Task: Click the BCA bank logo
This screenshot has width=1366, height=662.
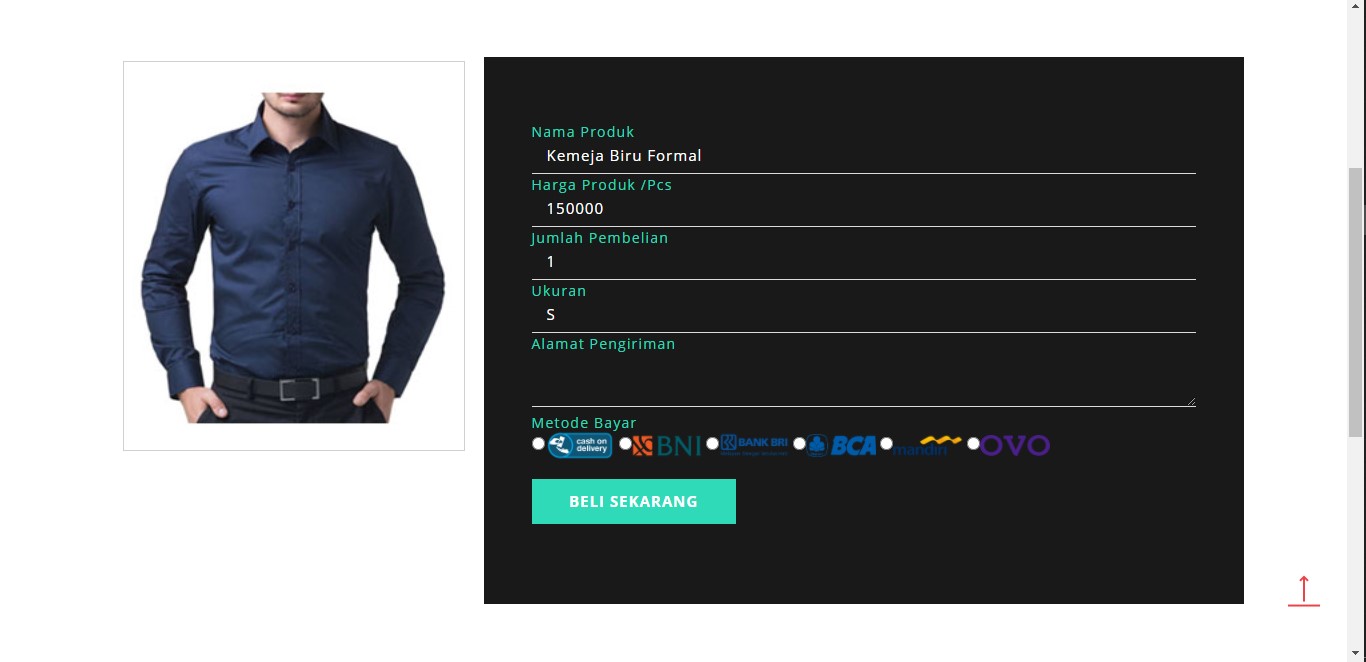Action: tap(841, 445)
